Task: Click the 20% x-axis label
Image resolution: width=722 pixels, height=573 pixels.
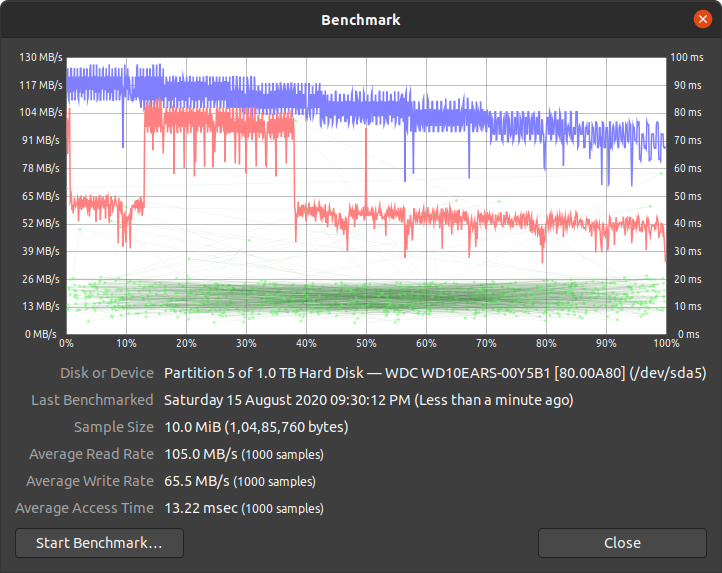Action: [x=186, y=344]
